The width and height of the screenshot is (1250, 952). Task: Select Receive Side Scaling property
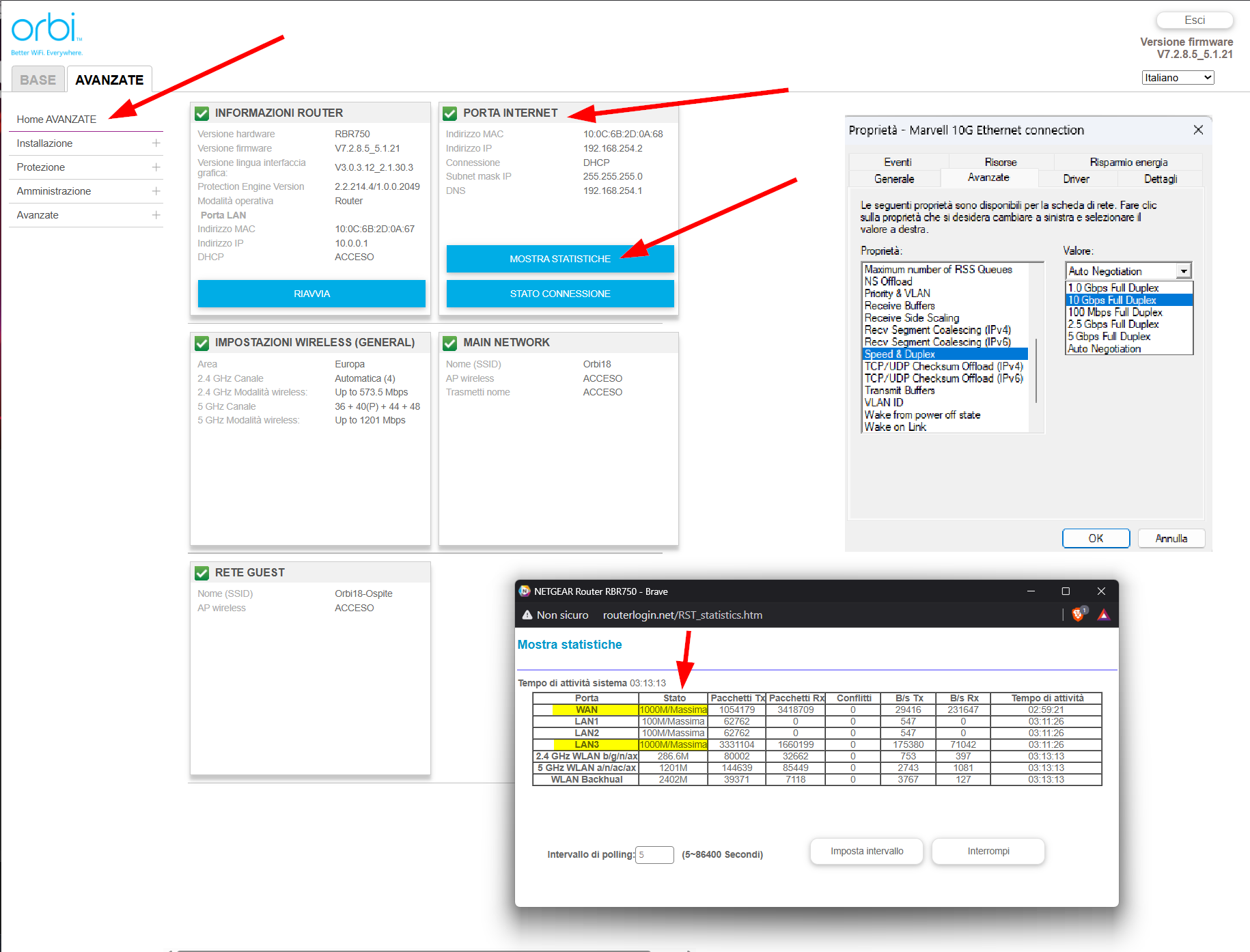(x=945, y=318)
